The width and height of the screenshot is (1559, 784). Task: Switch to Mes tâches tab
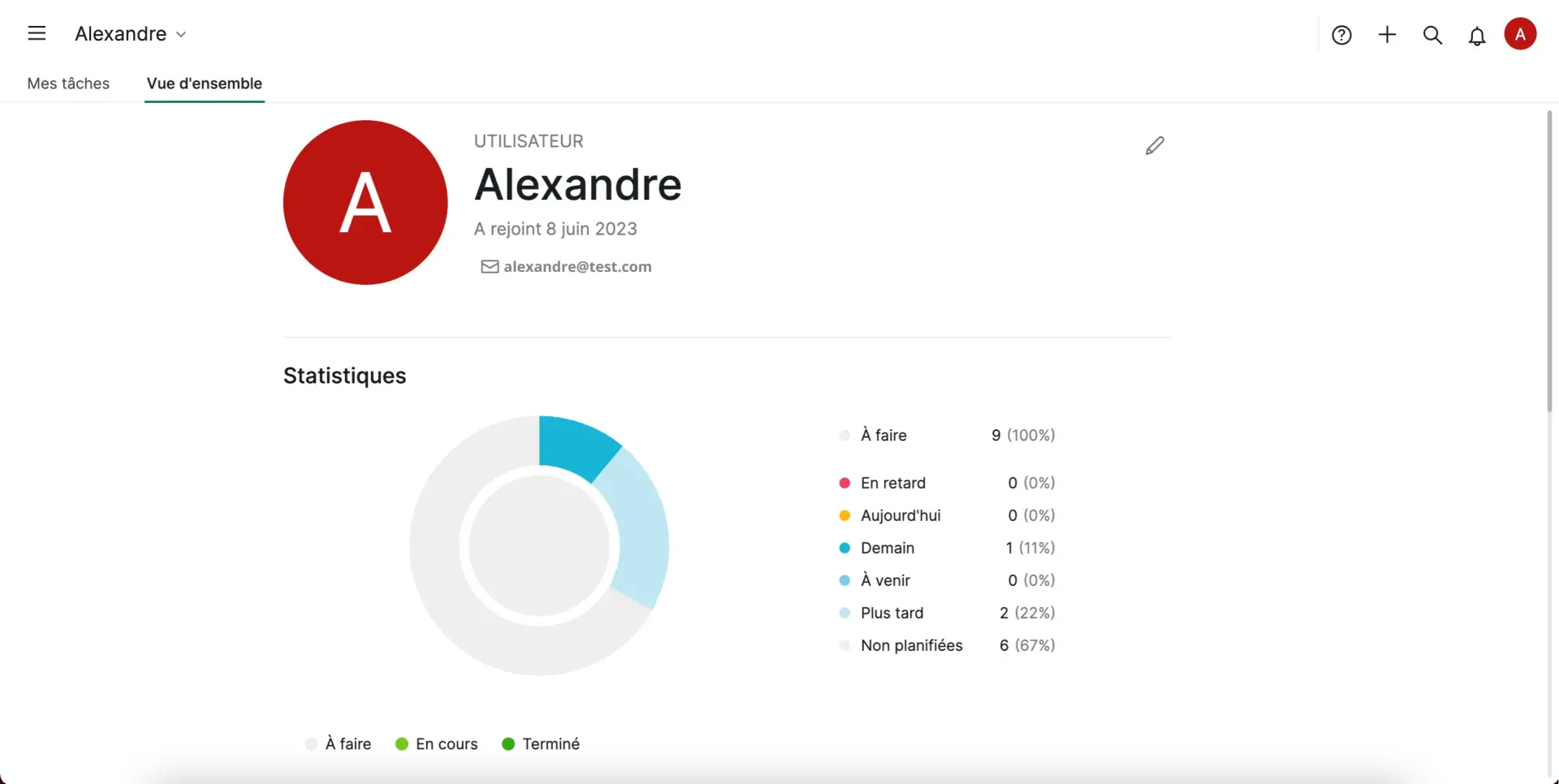(68, 84)
